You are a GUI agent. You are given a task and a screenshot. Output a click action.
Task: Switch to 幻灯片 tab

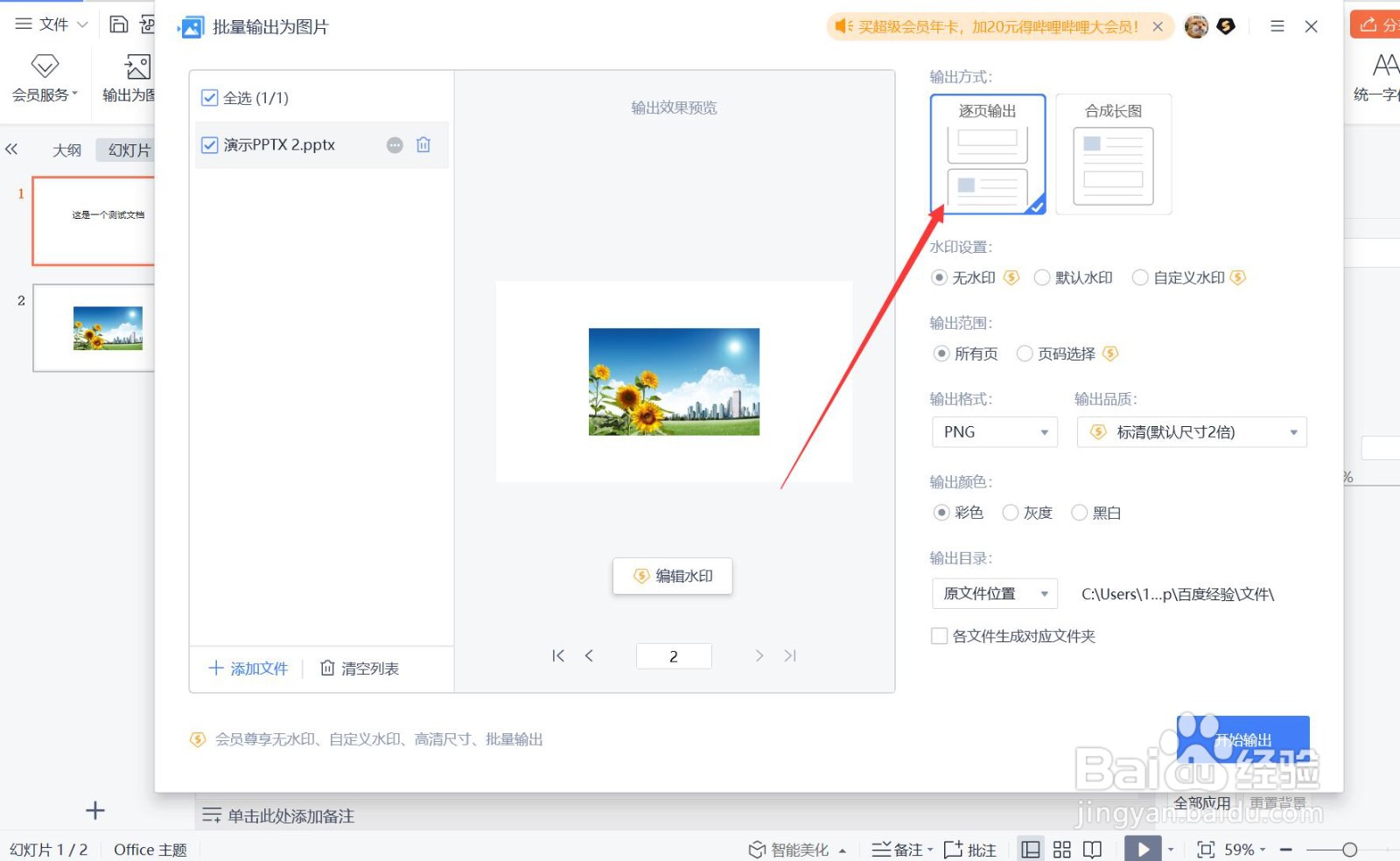(129, 150)
